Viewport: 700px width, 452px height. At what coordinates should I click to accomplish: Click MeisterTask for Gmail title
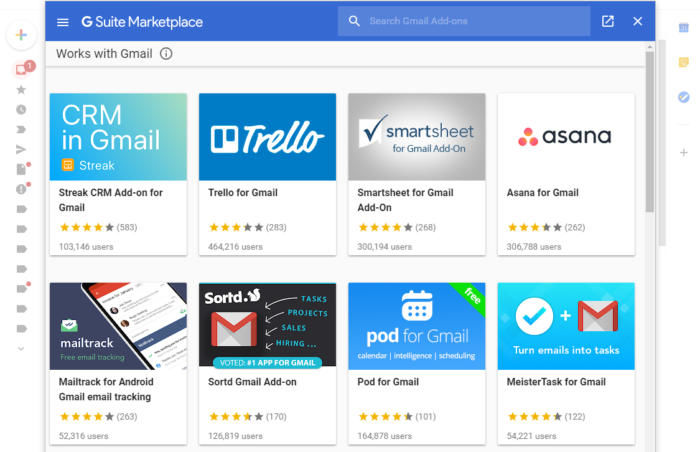(x=556, y=382)
